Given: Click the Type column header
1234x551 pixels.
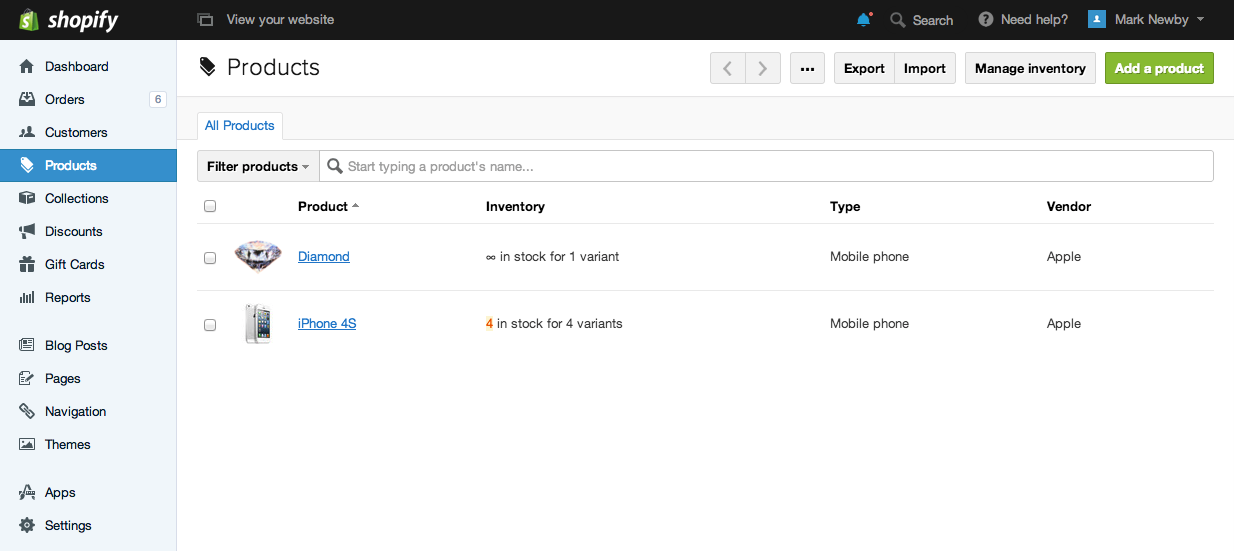Looking at the screenshot, I should coord(845,206).
